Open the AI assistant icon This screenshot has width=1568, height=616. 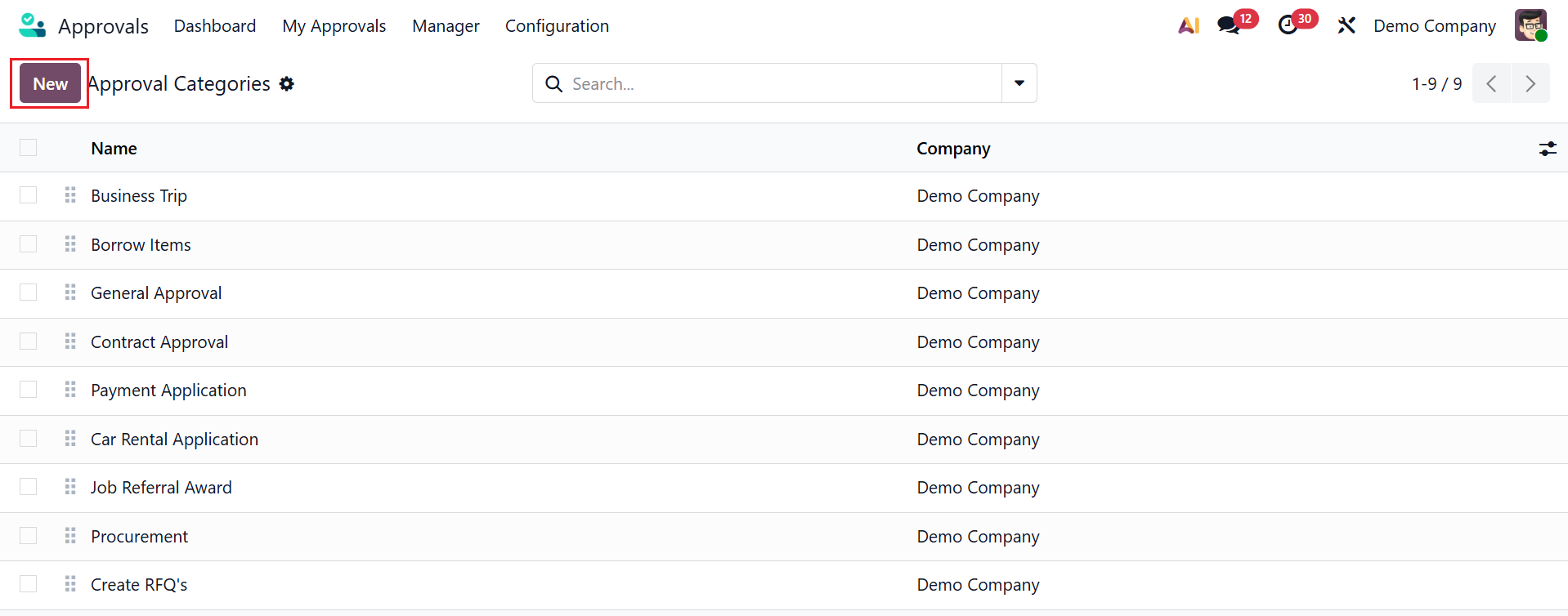click(1189, 25)
